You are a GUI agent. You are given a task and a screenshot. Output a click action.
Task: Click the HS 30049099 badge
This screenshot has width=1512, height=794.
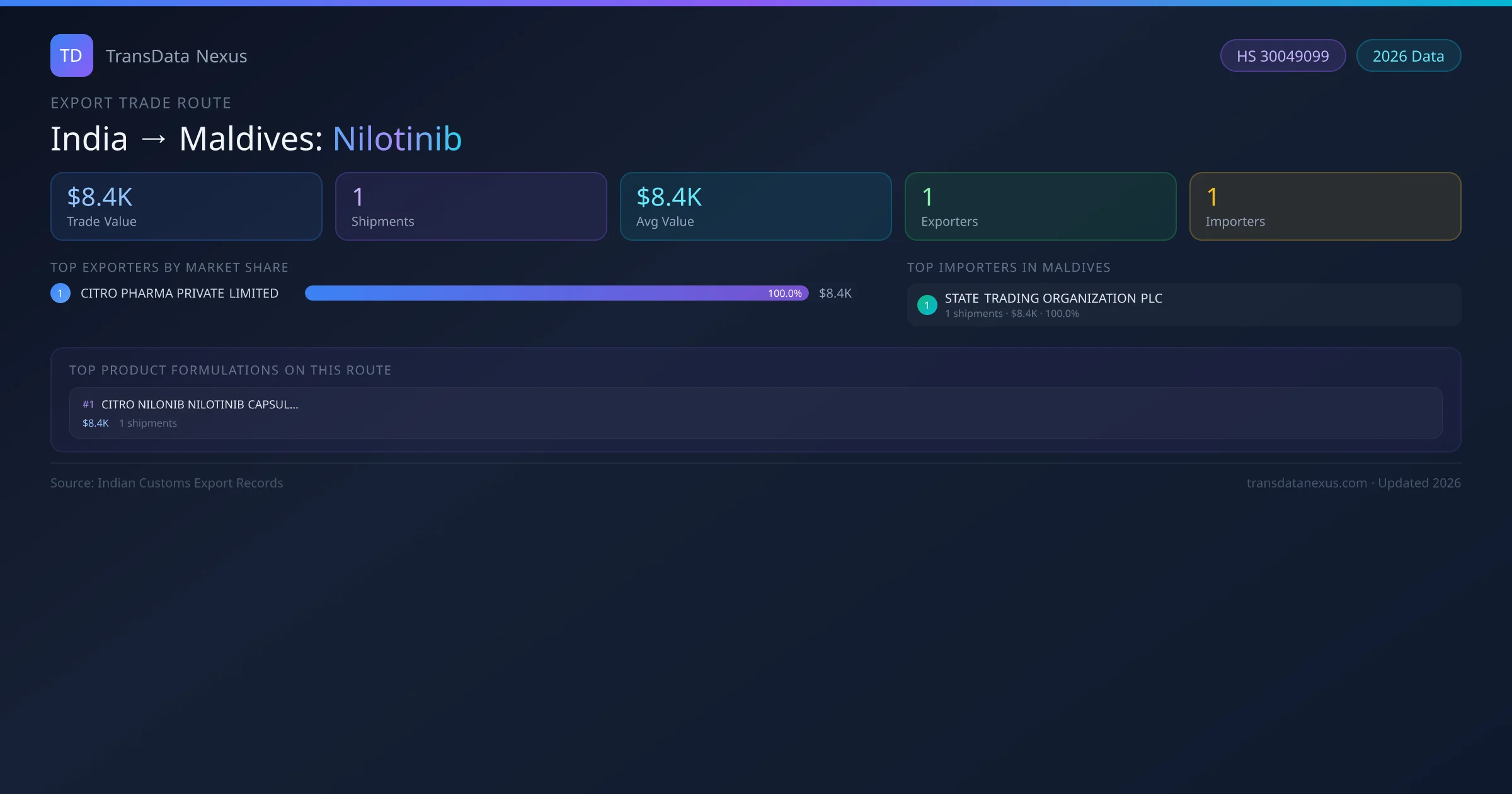click(1282, 56)
